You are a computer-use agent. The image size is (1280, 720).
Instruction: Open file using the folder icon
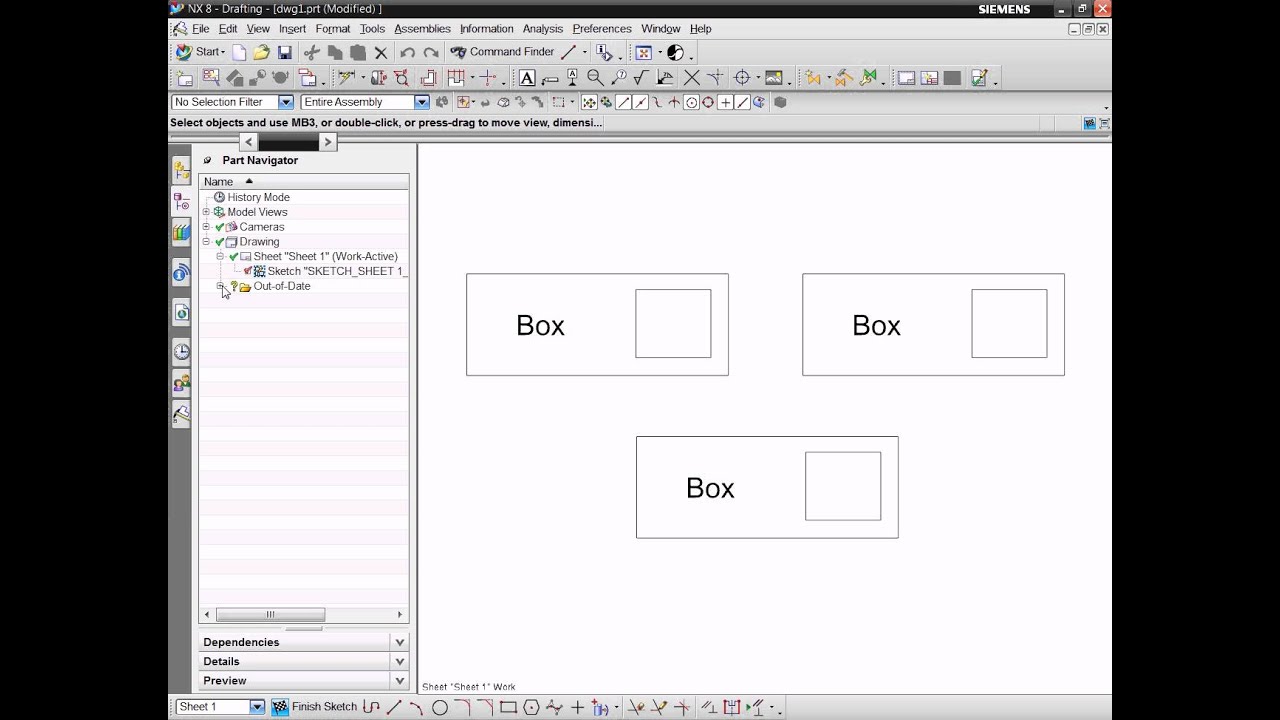(x=261, y=52)
